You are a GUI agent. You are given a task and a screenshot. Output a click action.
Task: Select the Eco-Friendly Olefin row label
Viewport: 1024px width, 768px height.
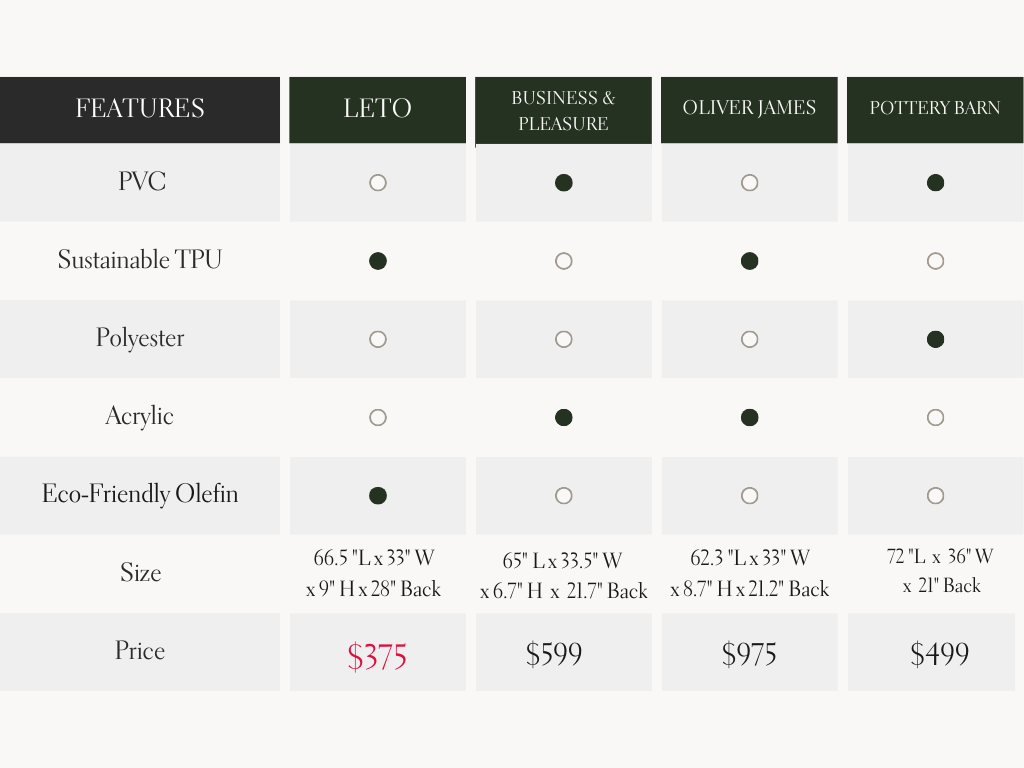(x=140, y=494)
